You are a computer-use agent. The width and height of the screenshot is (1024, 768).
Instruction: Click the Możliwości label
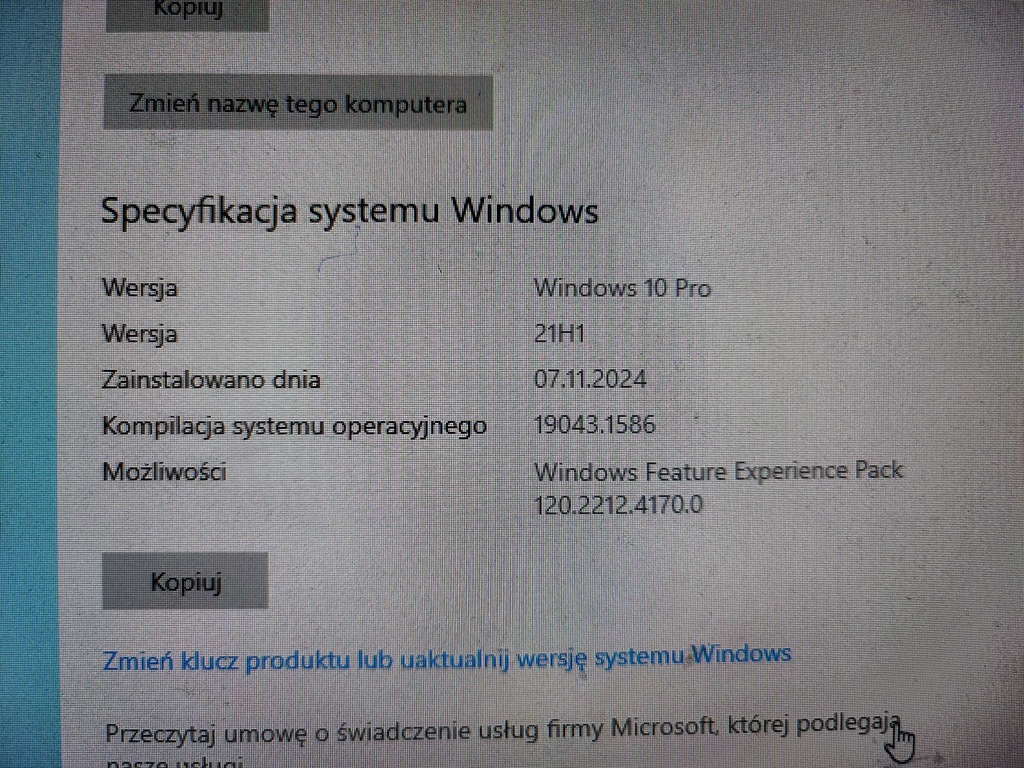164,472
